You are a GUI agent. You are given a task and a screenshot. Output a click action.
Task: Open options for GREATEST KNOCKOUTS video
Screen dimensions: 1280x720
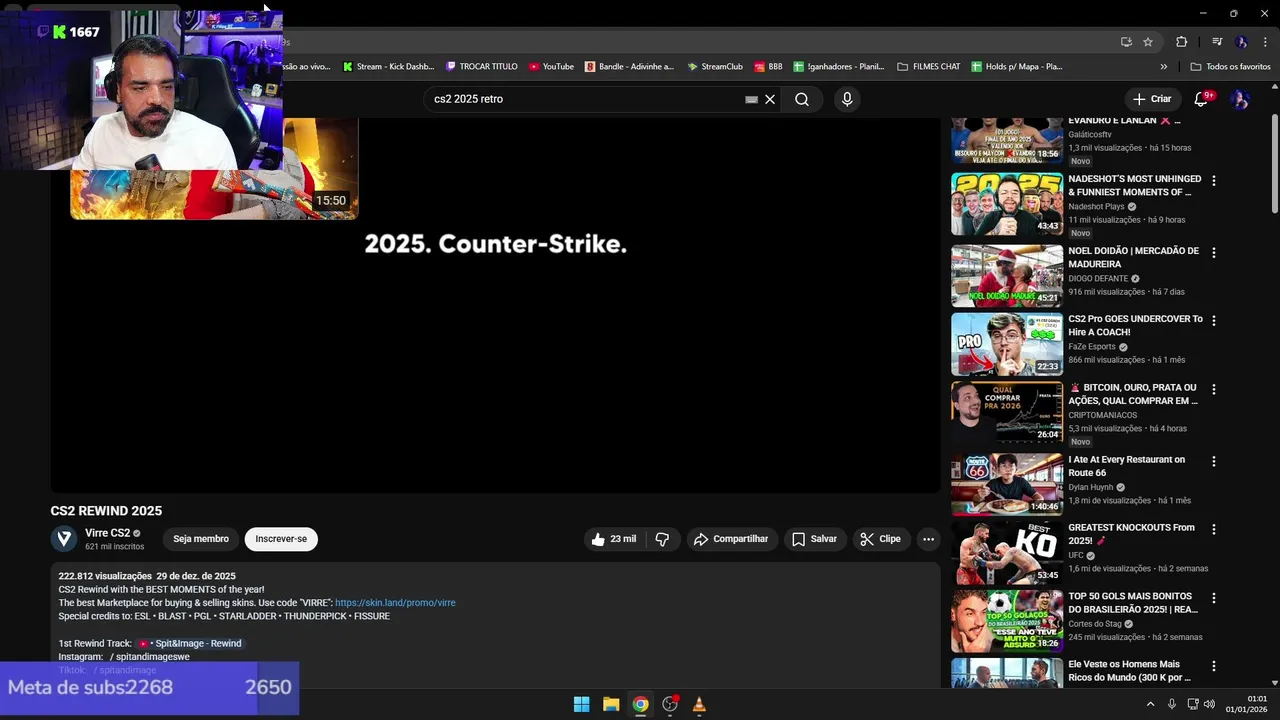(x=1214, y=530)
